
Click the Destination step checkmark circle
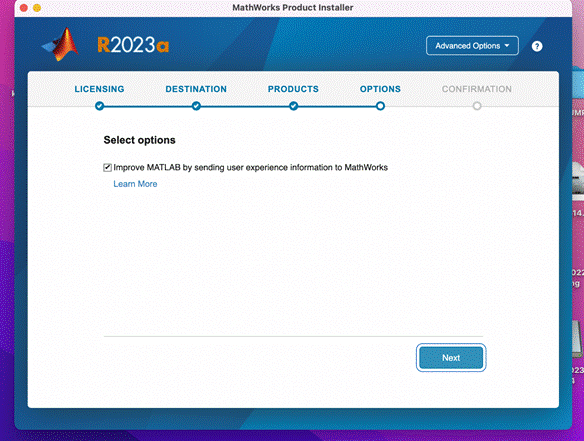tap(196, 106)
